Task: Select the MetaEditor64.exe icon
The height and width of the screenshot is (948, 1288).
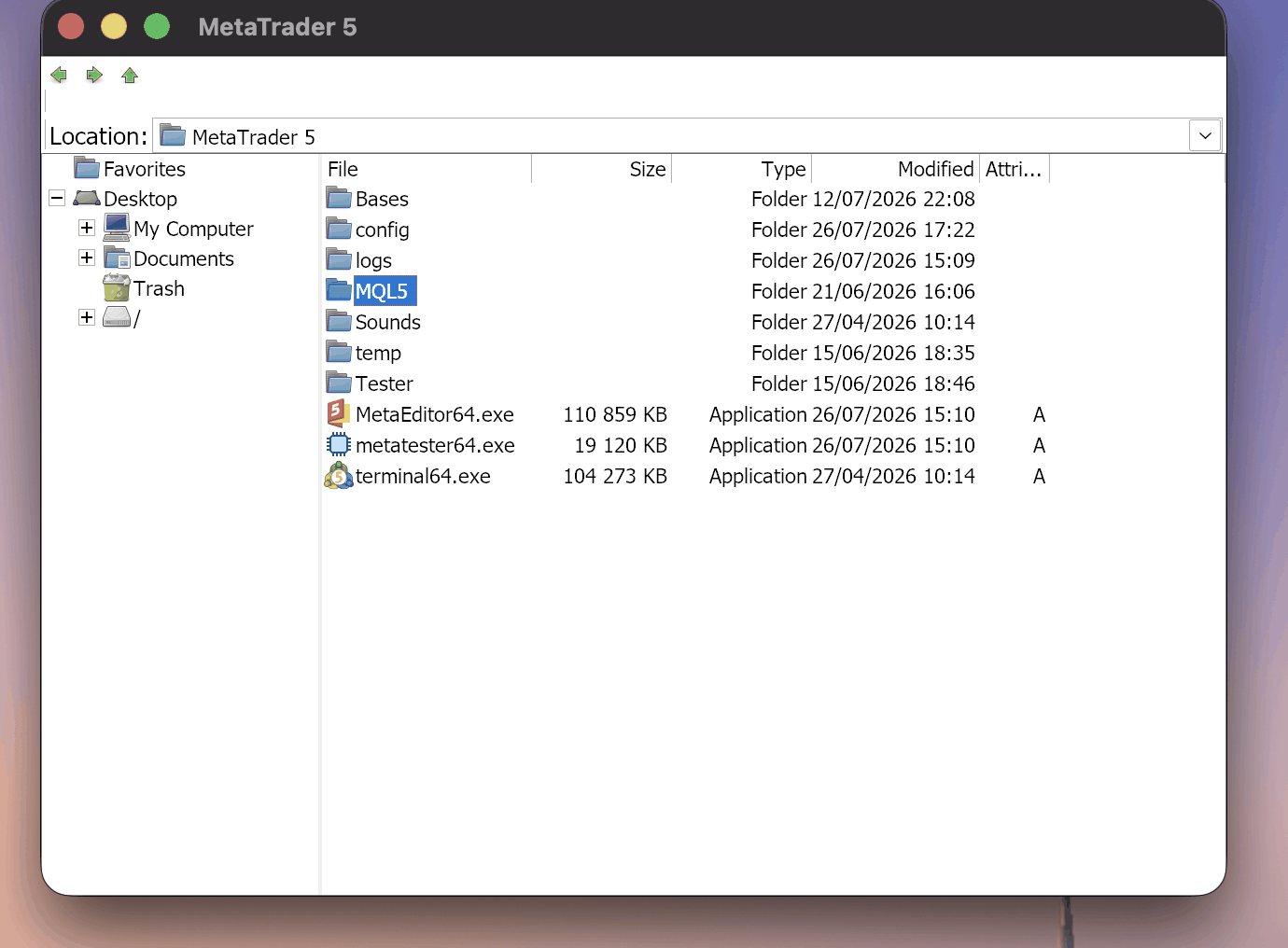Action: 339,413
